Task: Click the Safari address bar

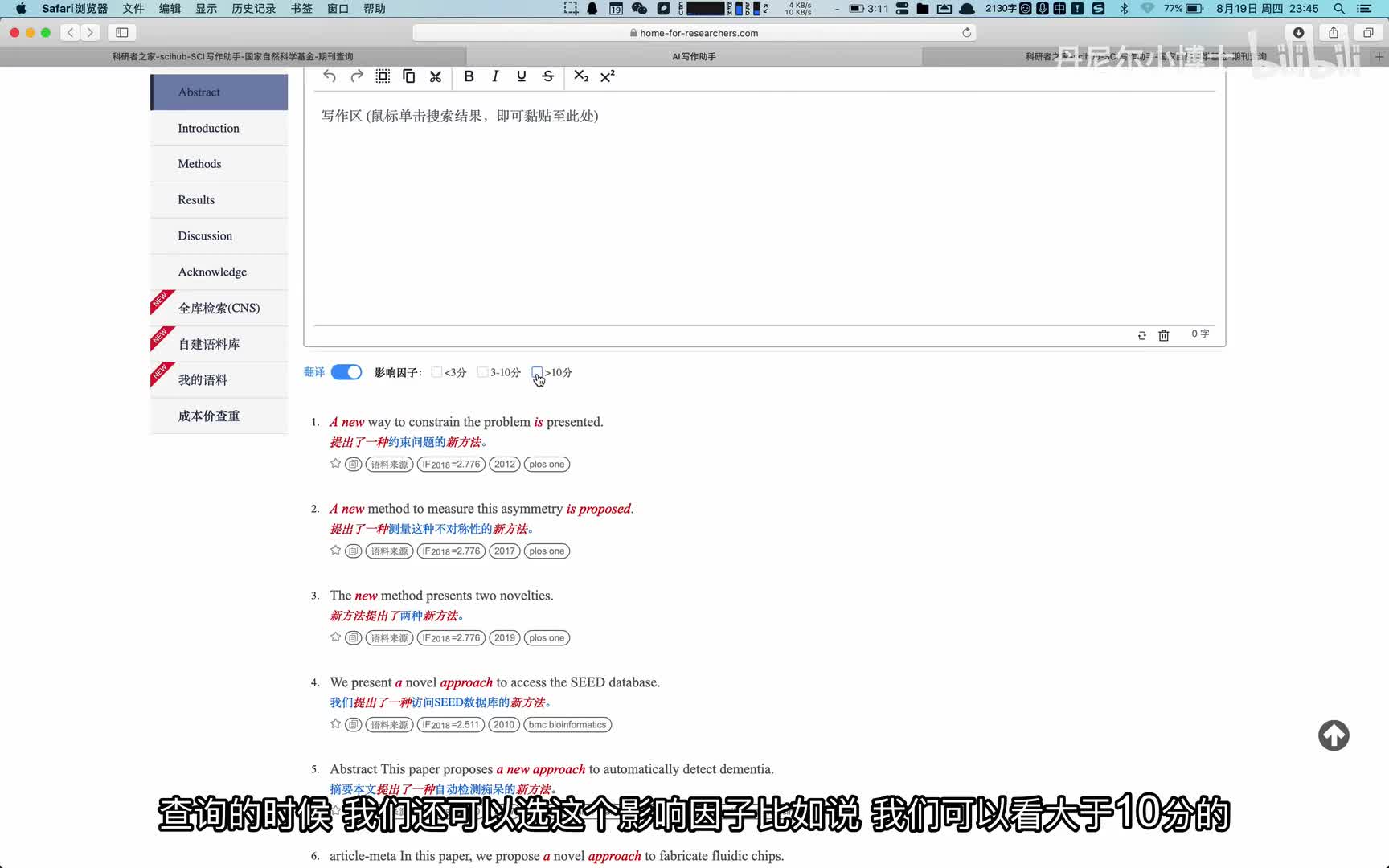Action: click(694, 33)
